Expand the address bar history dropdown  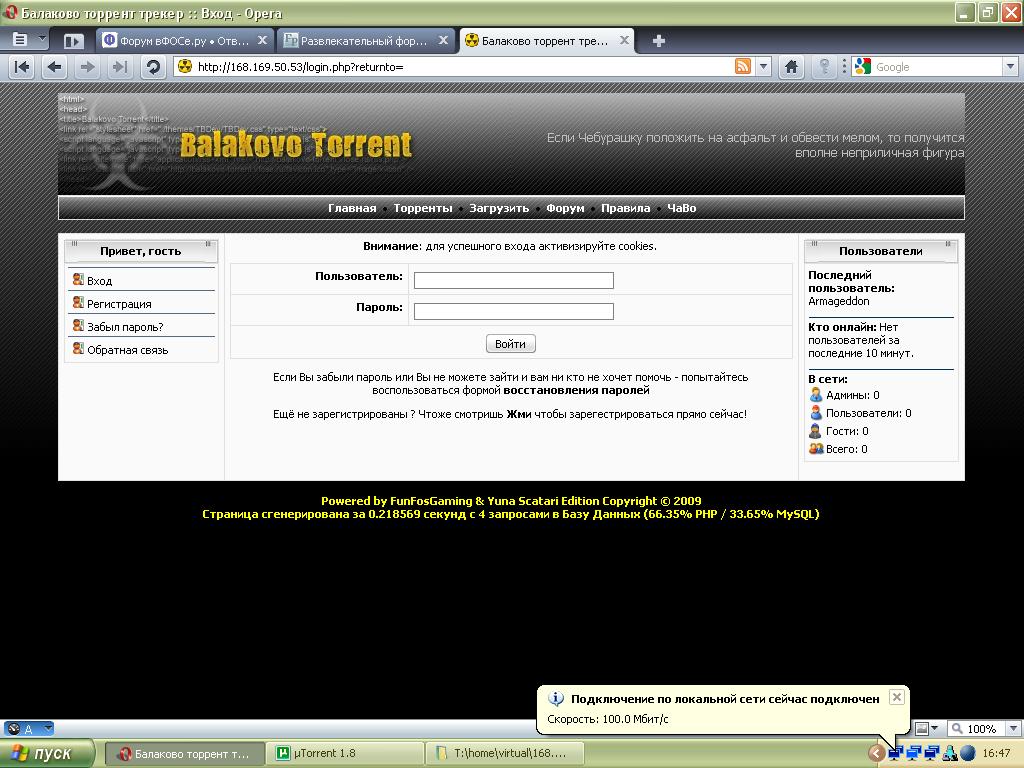[763, 67]
